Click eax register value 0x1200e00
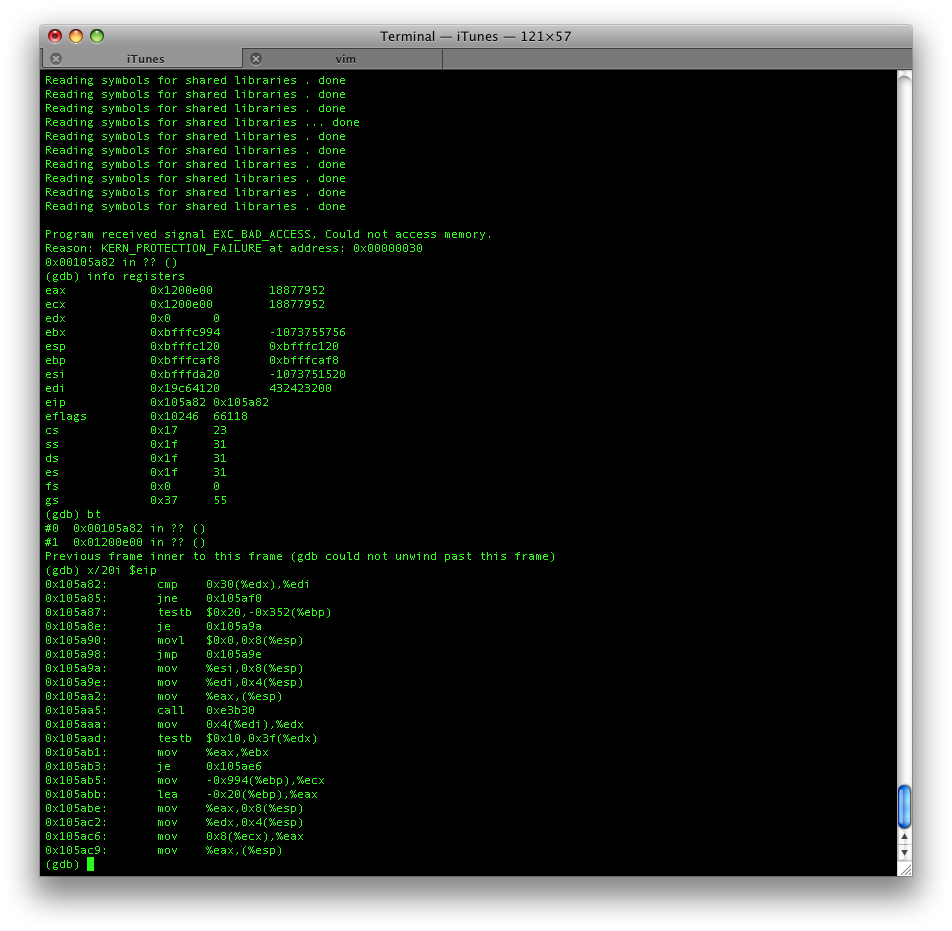Screen dimensions: 952x931 coord(182,290)
